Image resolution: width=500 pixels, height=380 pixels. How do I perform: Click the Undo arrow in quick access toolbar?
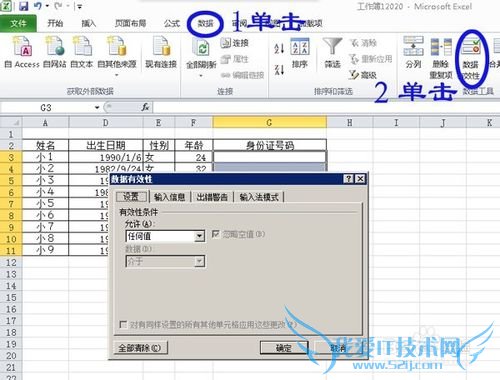pyautogui.click(x=37, y=6)
